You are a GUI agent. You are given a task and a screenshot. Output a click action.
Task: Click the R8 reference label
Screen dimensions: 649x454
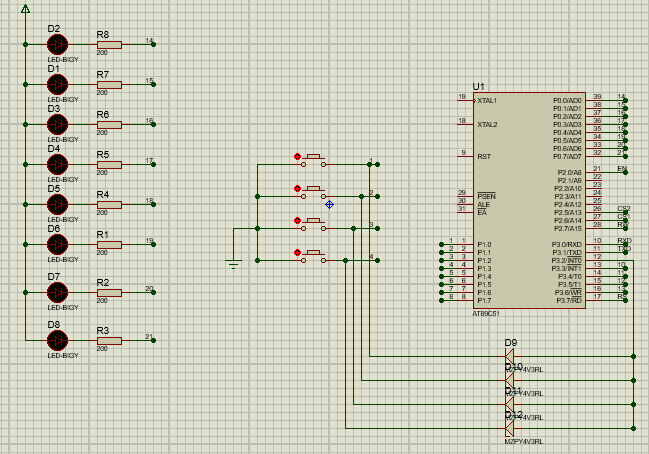[103, 34]
